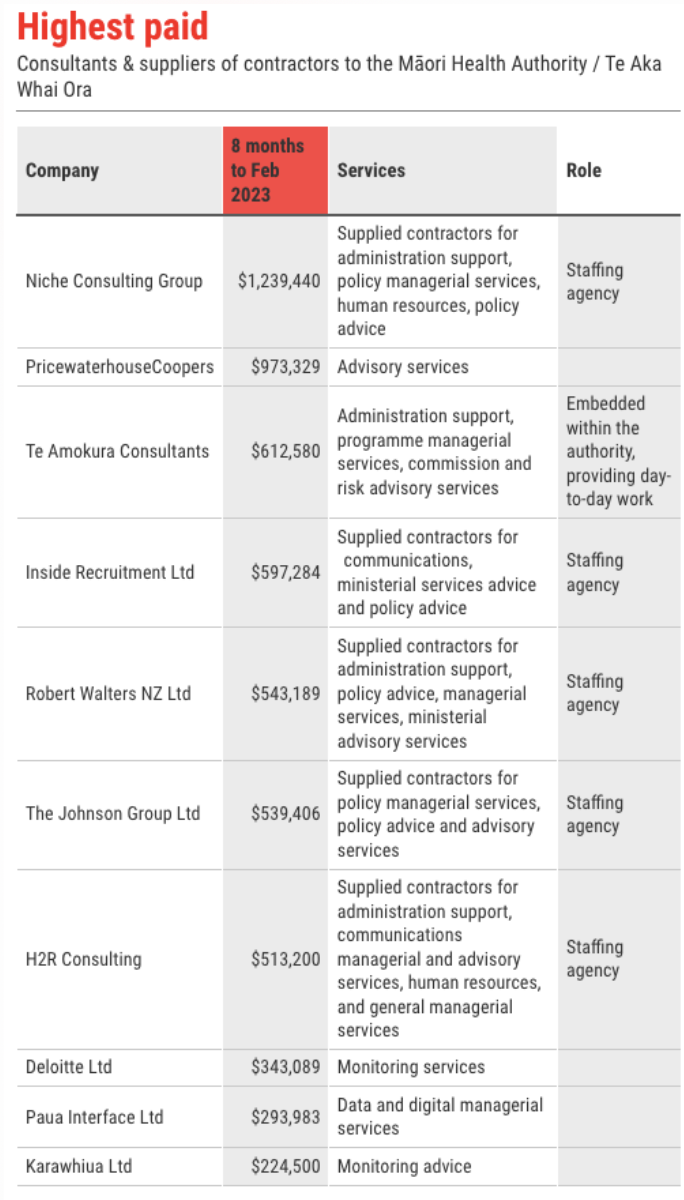Click the 'Highest paid' heading

(113, 27)
